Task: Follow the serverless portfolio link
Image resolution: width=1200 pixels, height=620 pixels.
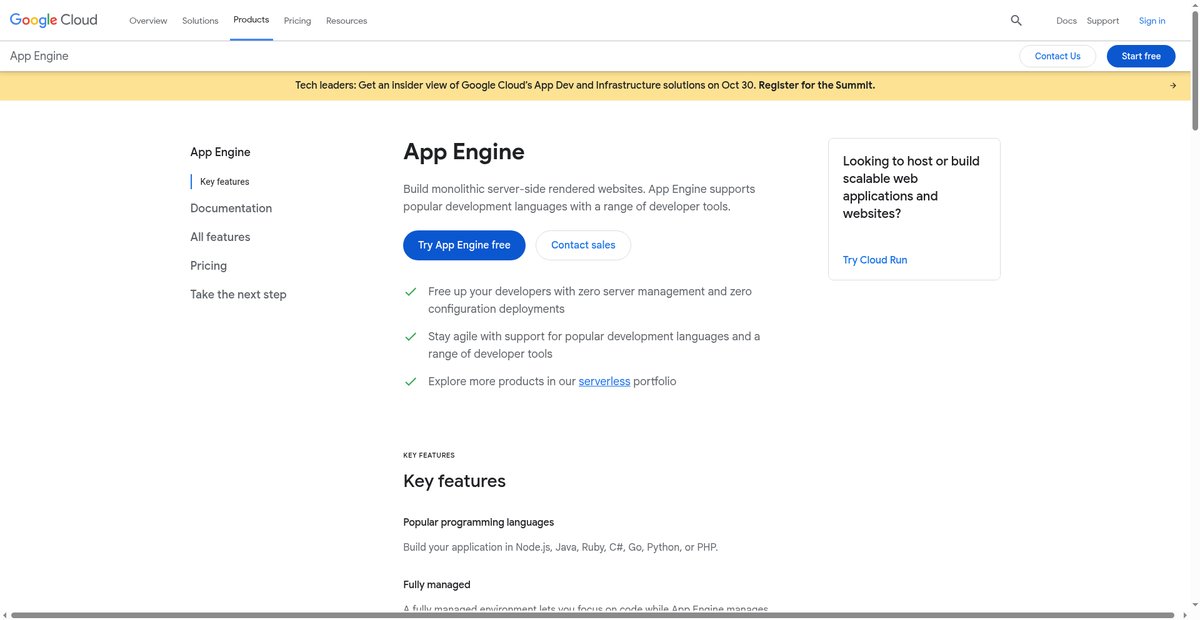Action: (604, 381)
